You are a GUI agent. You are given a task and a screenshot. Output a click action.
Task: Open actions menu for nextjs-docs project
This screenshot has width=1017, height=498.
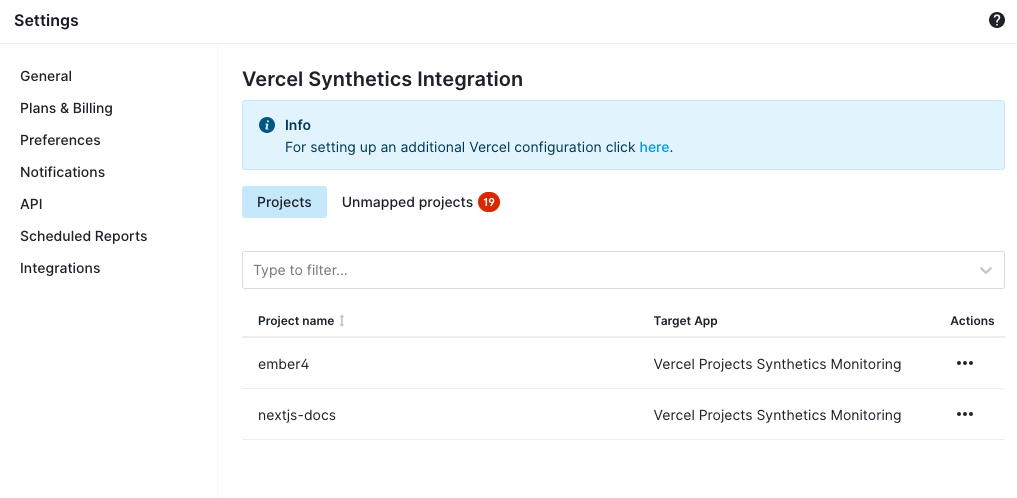click(x=964, y=414)
